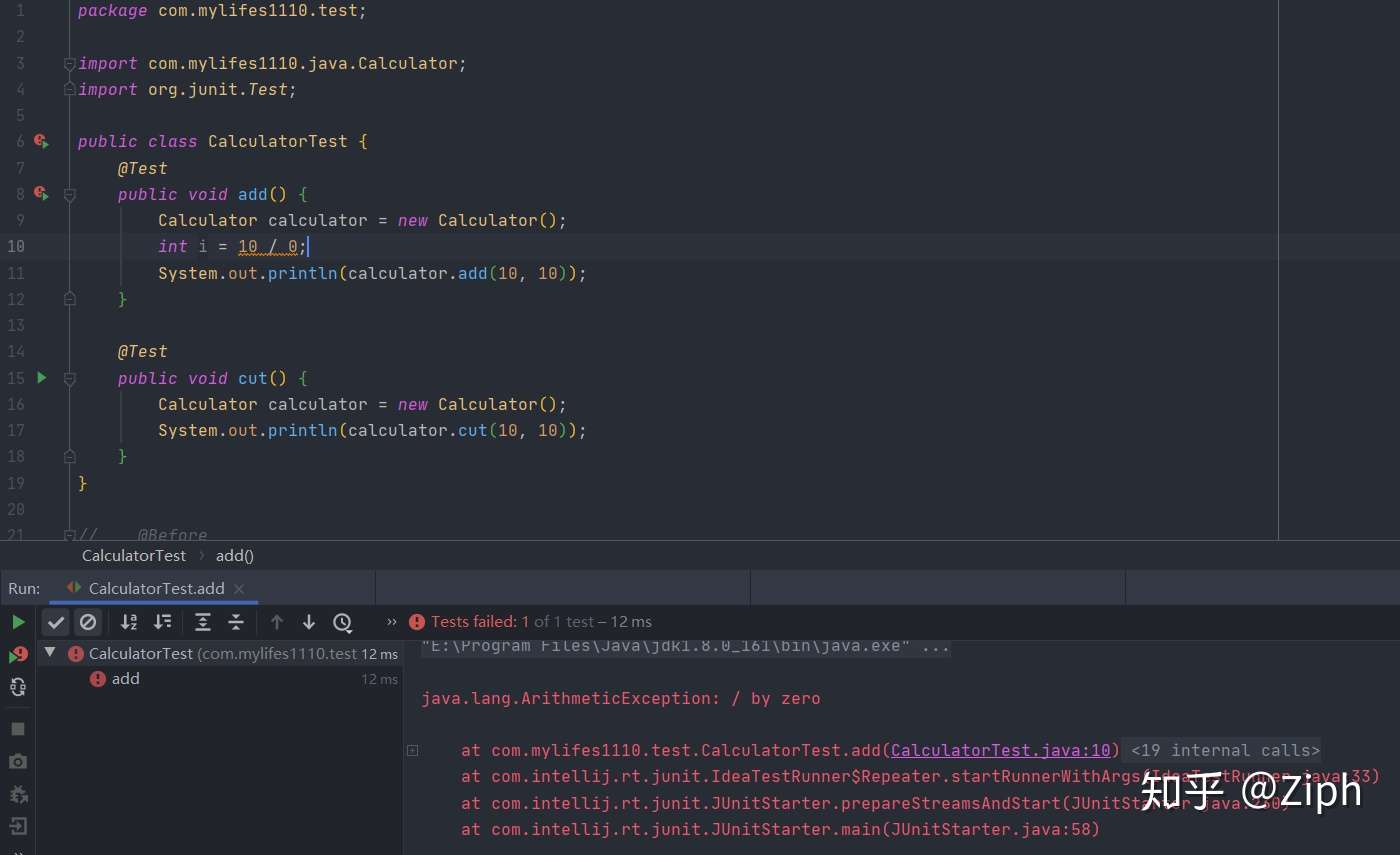1400x855 pixels.
Task: Toggle auto-test rerun icon
Action: [x=18, y=687]
